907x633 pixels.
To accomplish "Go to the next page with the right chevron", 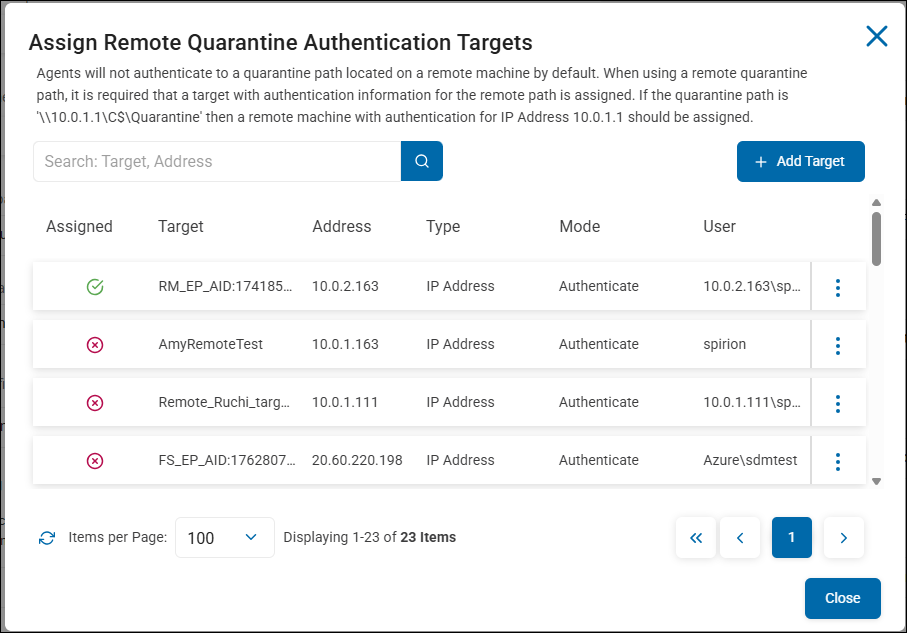I will (843, 538).
